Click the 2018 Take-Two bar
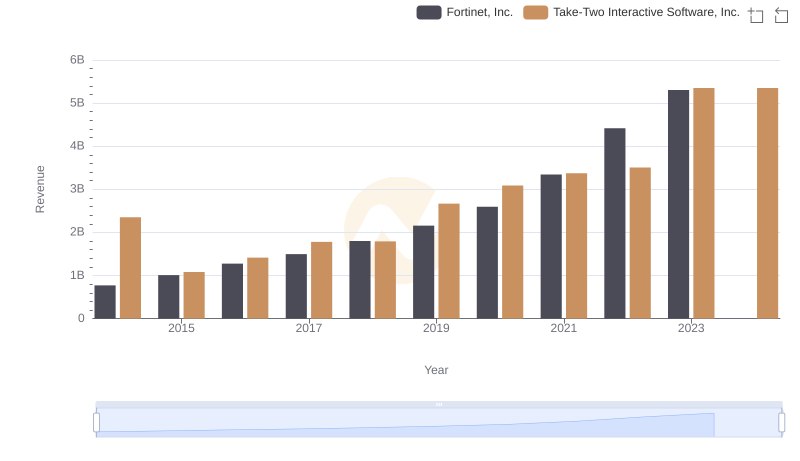This screenshot has height=461, width=800. pos(385,280)
